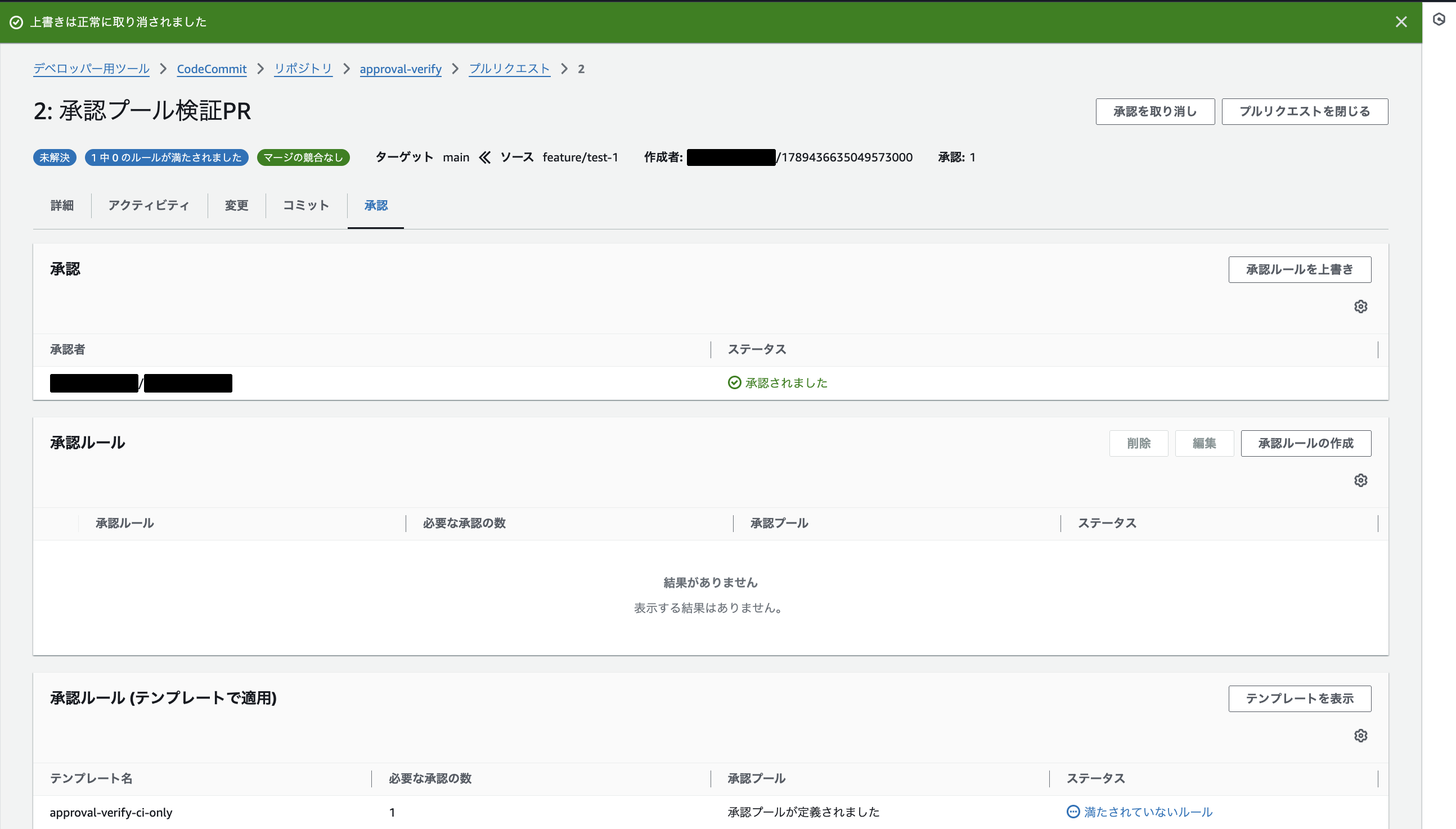The width and height of the screenshot is (1456, 829).
Task: Open settings gear in the template rules section
Action: [x=1360, y=735]
